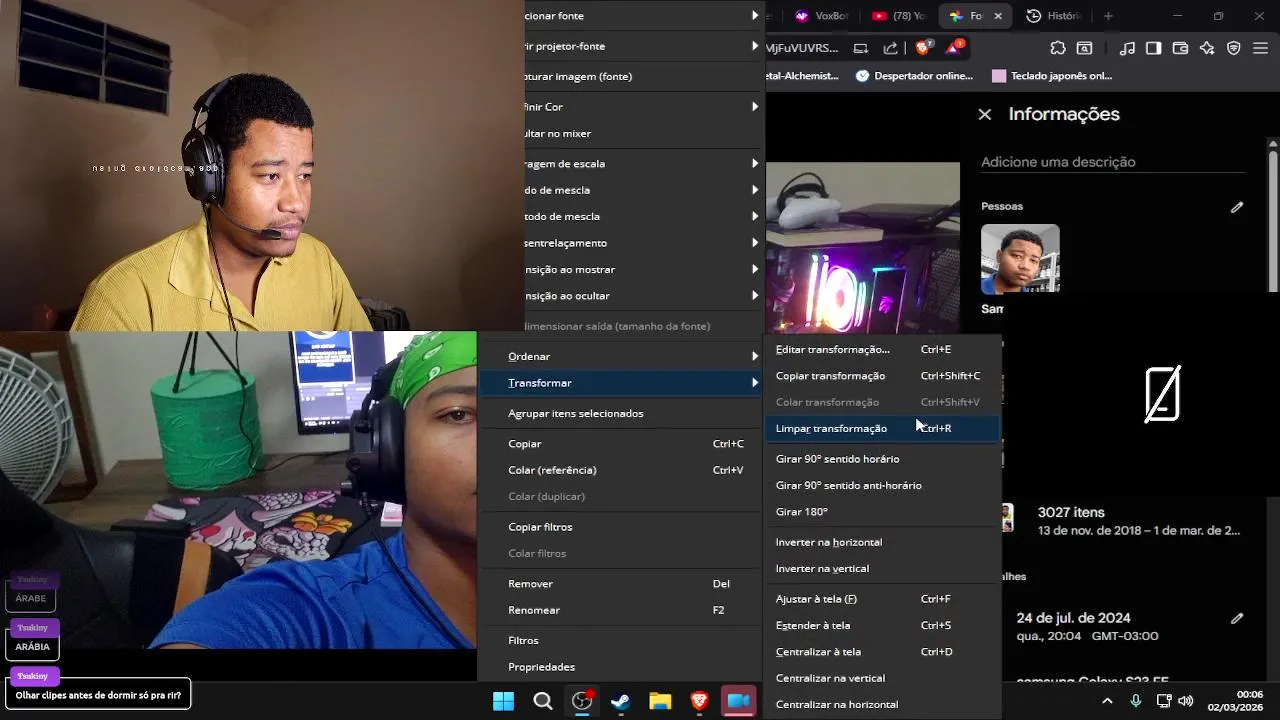The image size is (1280, 720).
Task: Expand the Transformar submenu
Action: (x=619, y=383)
